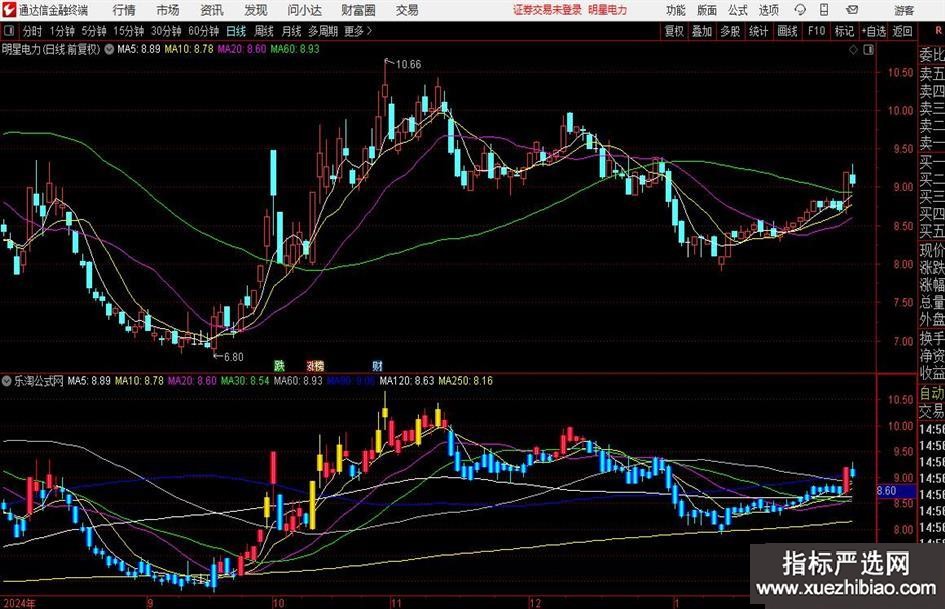Switch to the 15分钟 period tab
The width and height of the screenshot is (945, 609).
click(x=128, y=31)
